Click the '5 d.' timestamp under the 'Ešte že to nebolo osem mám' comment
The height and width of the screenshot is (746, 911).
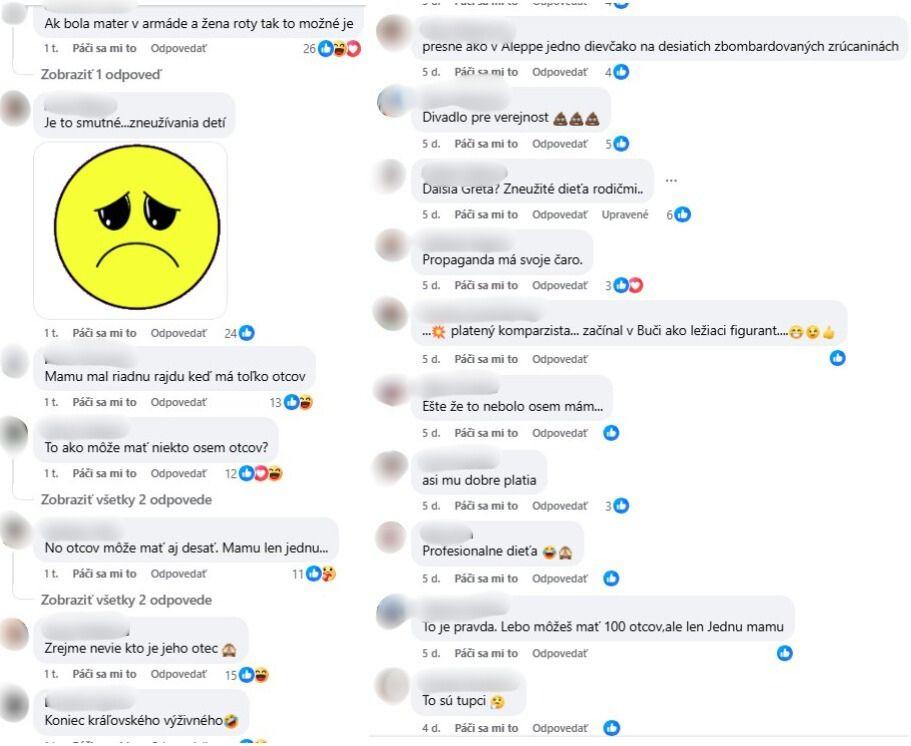point(431,433)
